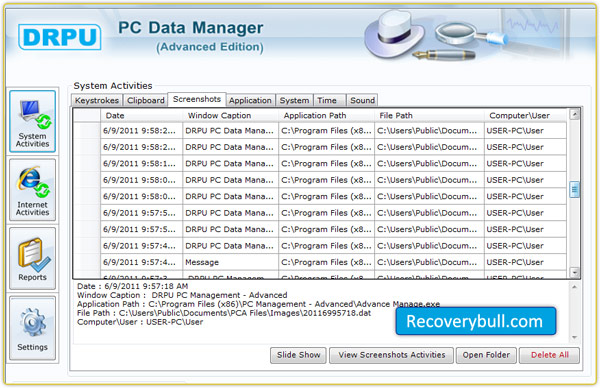The width and height of the screenshot is (600, 388).
Task: Click the DRPU logo
Action: coord(60,37)
